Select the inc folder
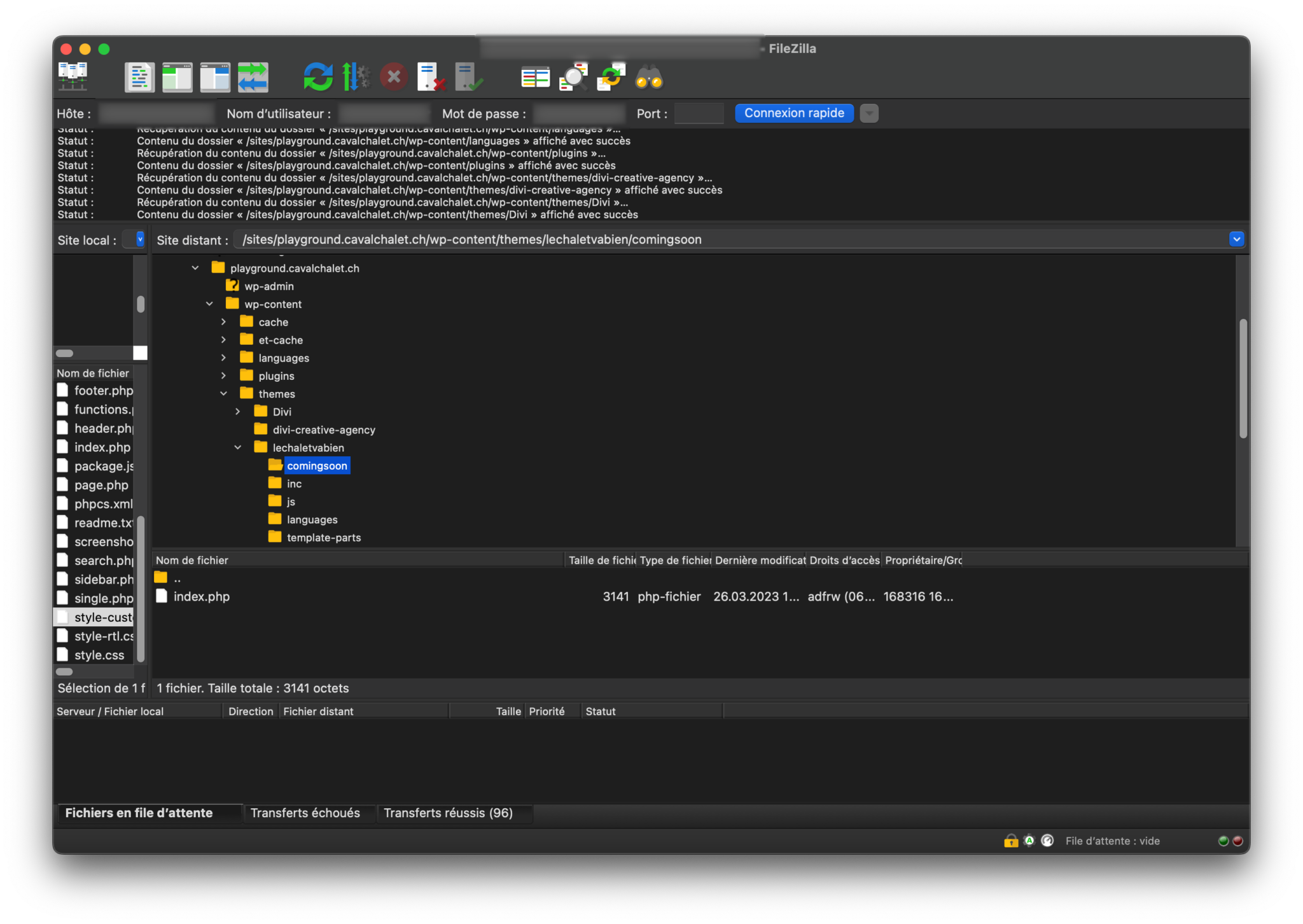The image size is (1303, 924). [294, 484]
